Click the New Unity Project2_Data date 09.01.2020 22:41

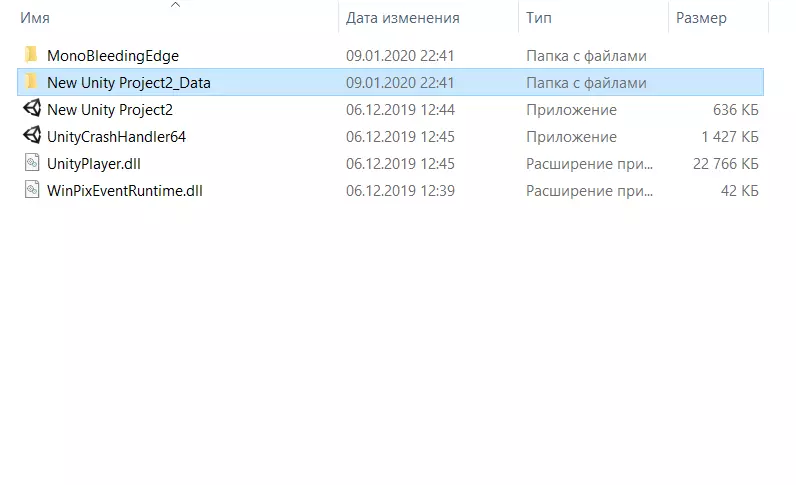[x=400, y=83]
